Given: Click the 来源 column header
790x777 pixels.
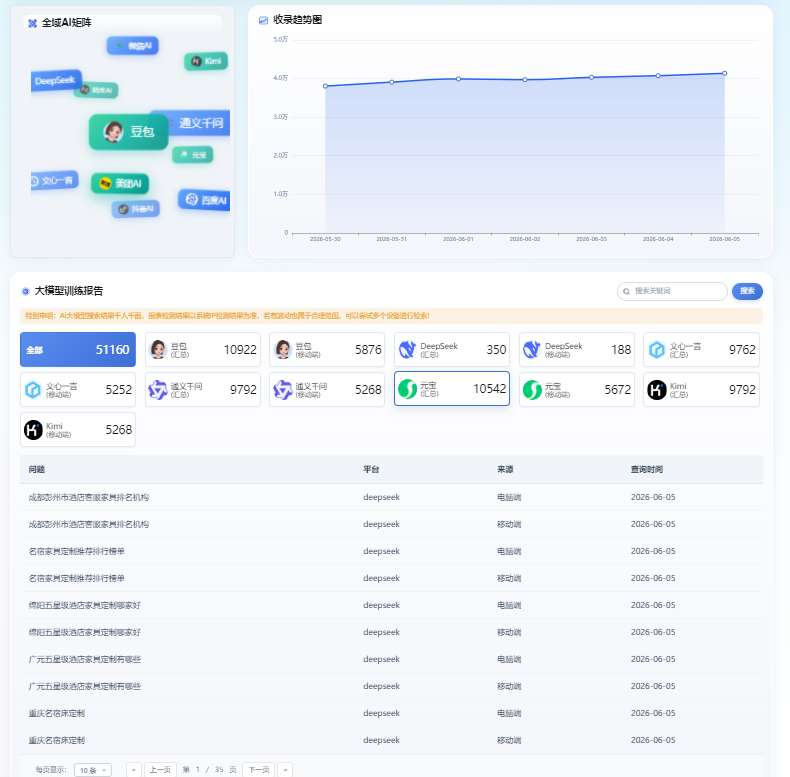Looking at the screenshot, I should [505, 470].
